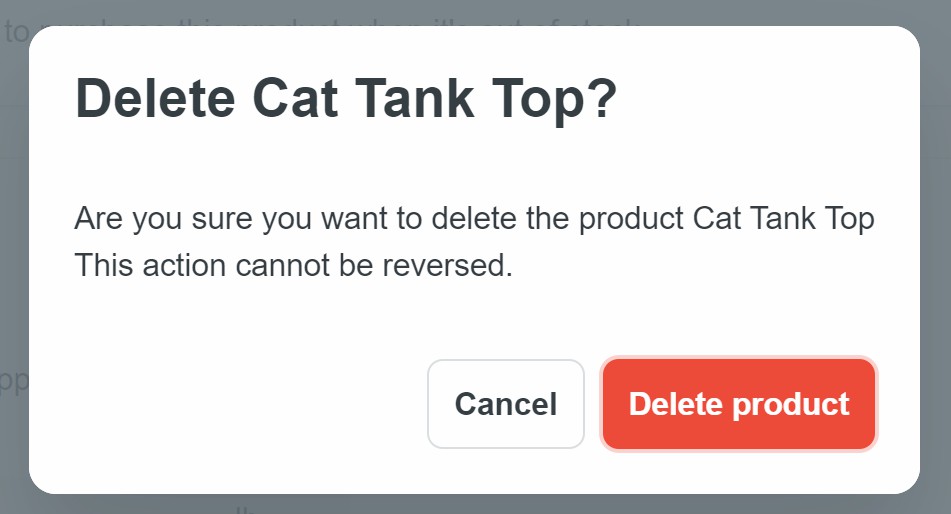Confirm with the red Delete product button
Viewport: 951px width, 514px height.
click(739, 404)
